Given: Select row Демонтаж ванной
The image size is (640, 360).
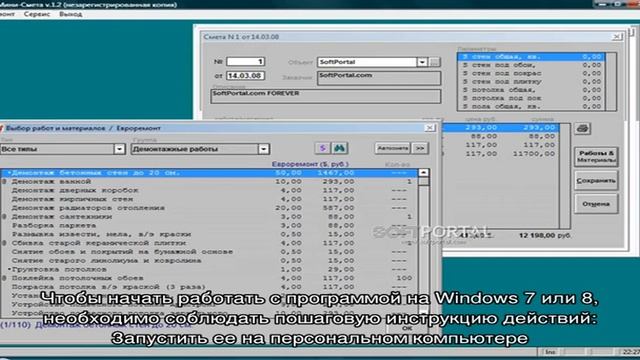Looking at the screenshot, I should click(209, 182).
